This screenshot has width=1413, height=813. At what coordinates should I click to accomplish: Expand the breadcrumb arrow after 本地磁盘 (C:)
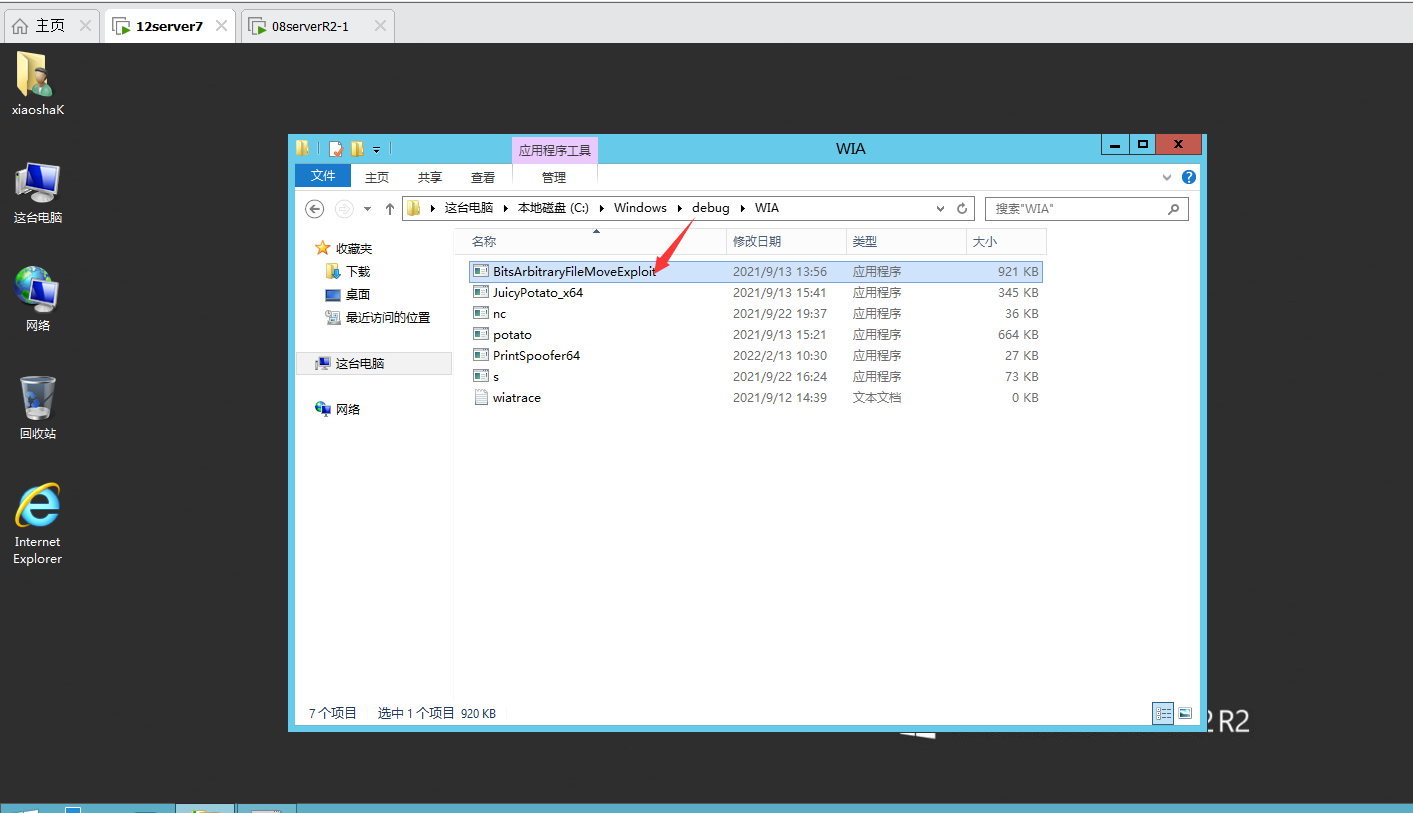click(x=602, y=208)
